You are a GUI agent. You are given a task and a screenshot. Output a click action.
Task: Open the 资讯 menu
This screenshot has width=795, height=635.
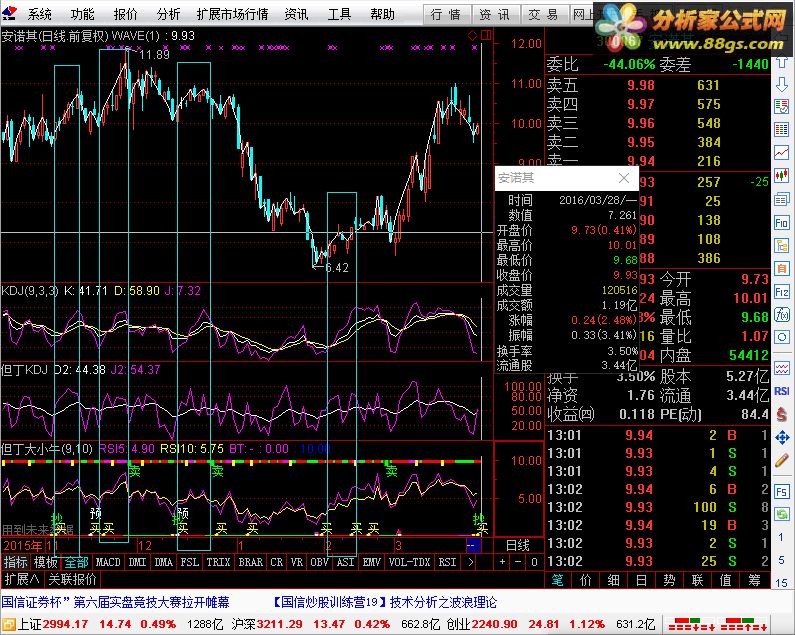tap(296, 14)
